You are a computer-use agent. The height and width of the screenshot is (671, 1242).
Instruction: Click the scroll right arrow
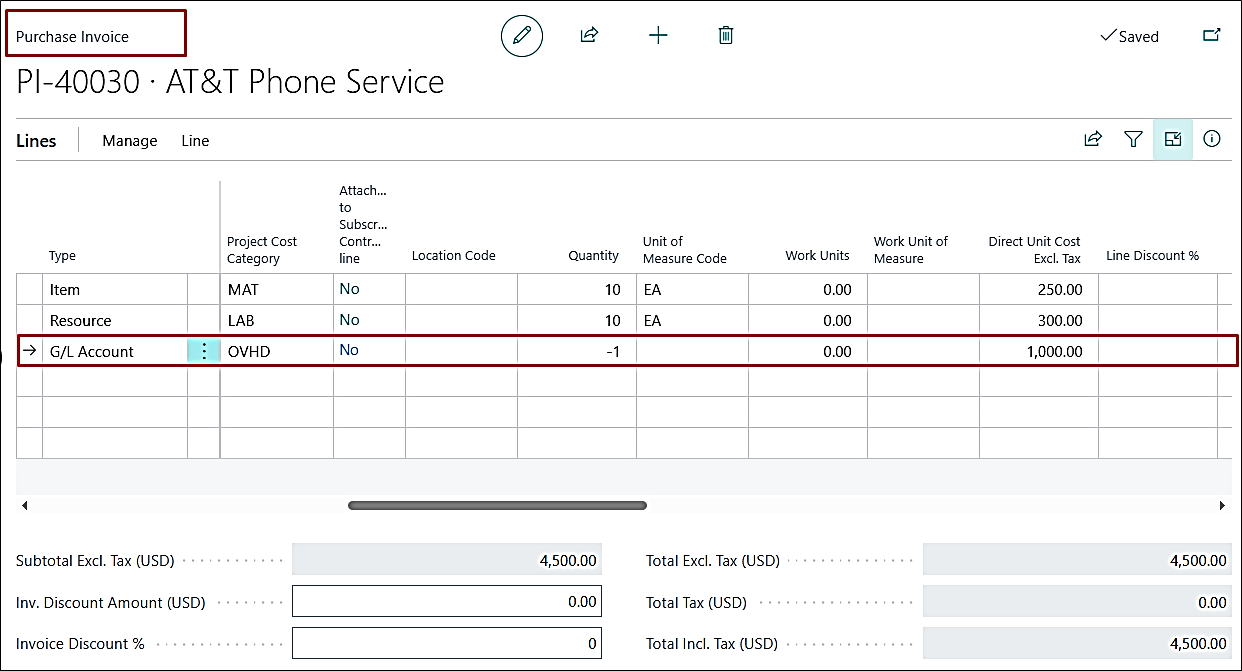(x=1222, y=506)
